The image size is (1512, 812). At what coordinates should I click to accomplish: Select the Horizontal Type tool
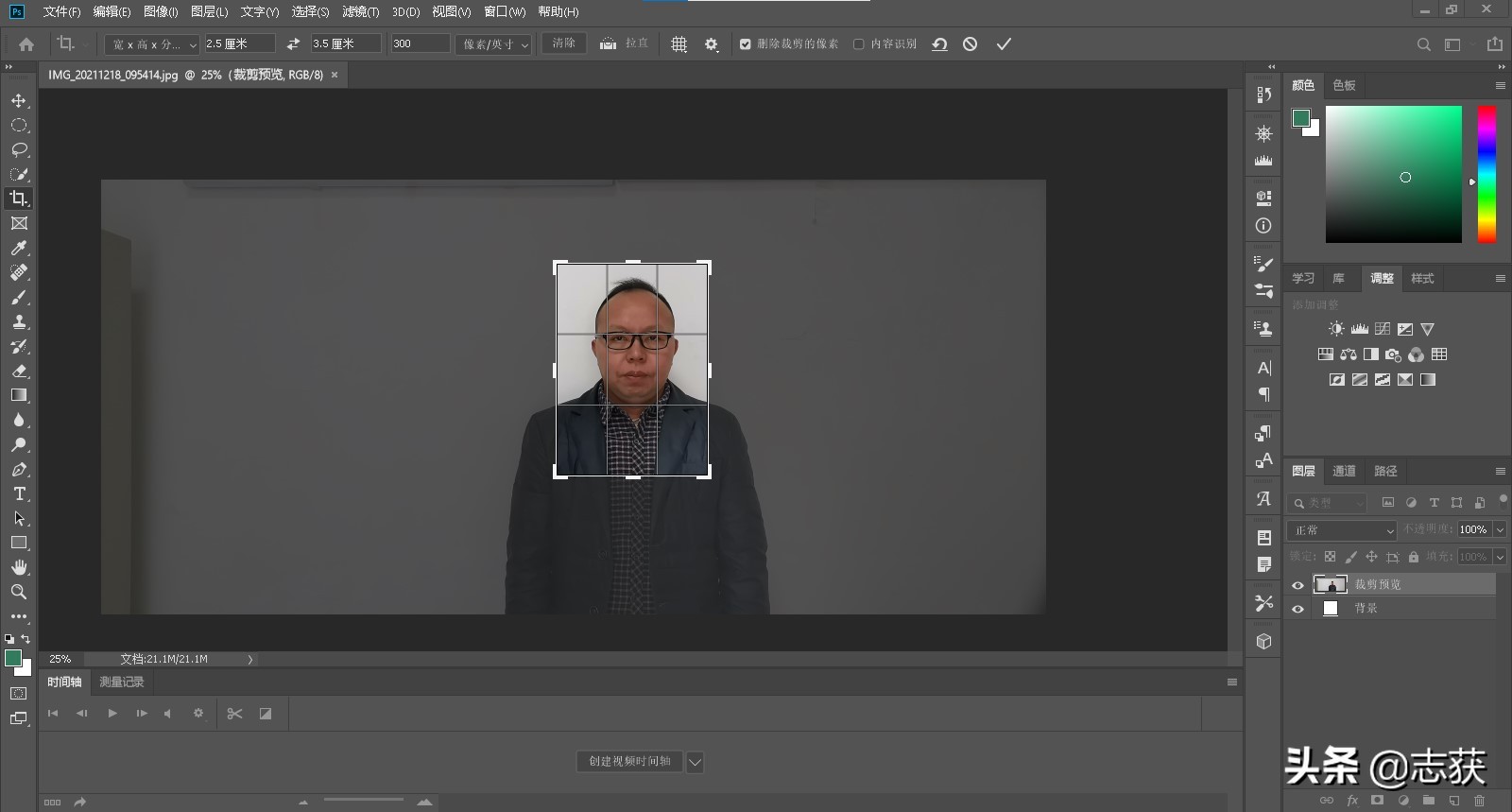tap(19, 493)
